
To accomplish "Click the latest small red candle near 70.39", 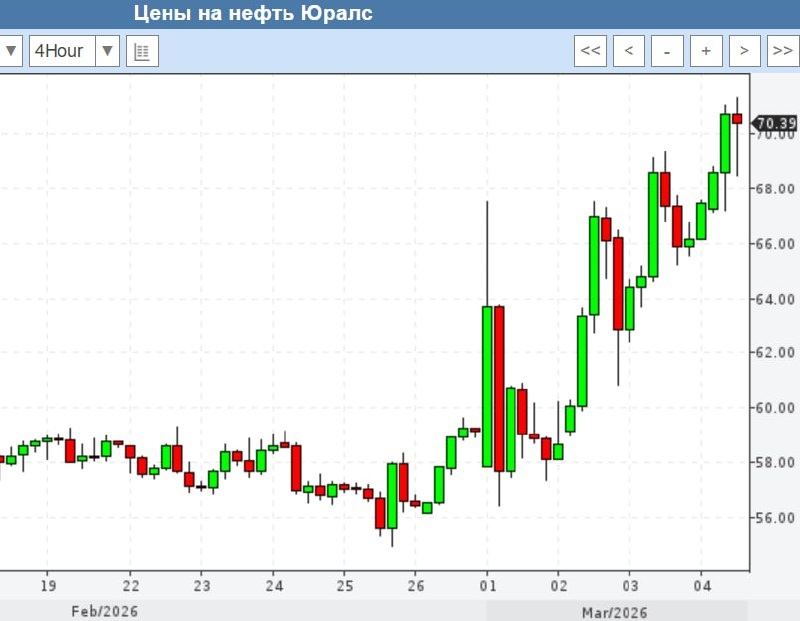I will pyautogui.click(x=737, y=118).
